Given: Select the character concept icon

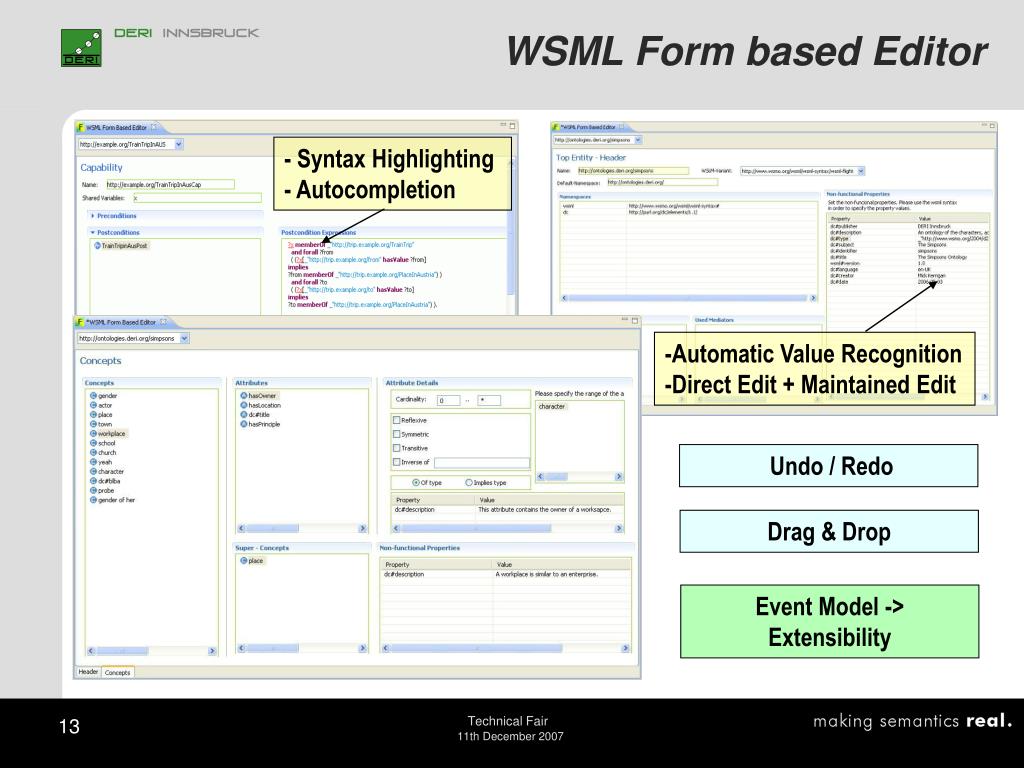Looking at the screenshot, I should 93,471.
